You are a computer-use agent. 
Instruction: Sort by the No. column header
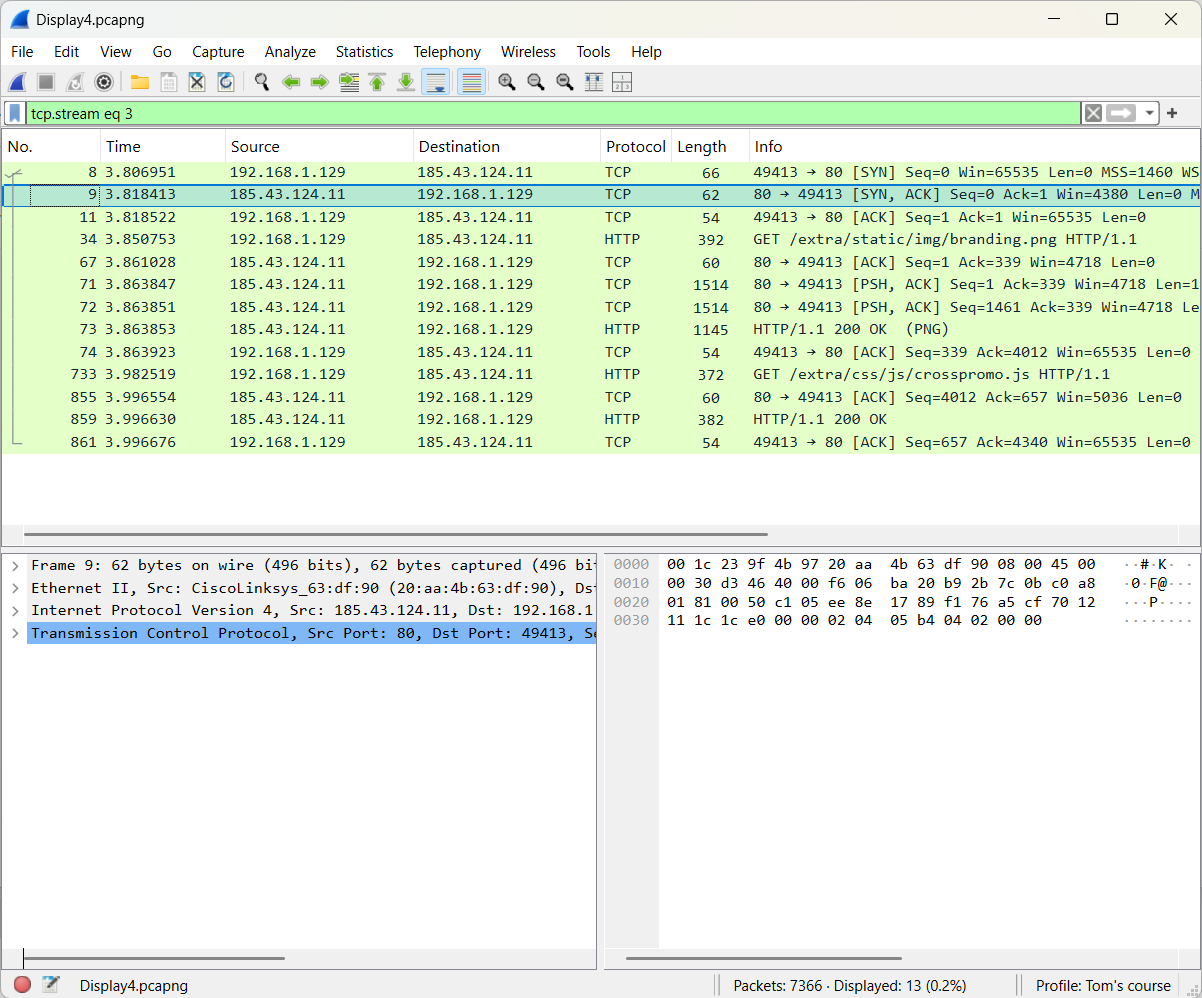(51, 147)
